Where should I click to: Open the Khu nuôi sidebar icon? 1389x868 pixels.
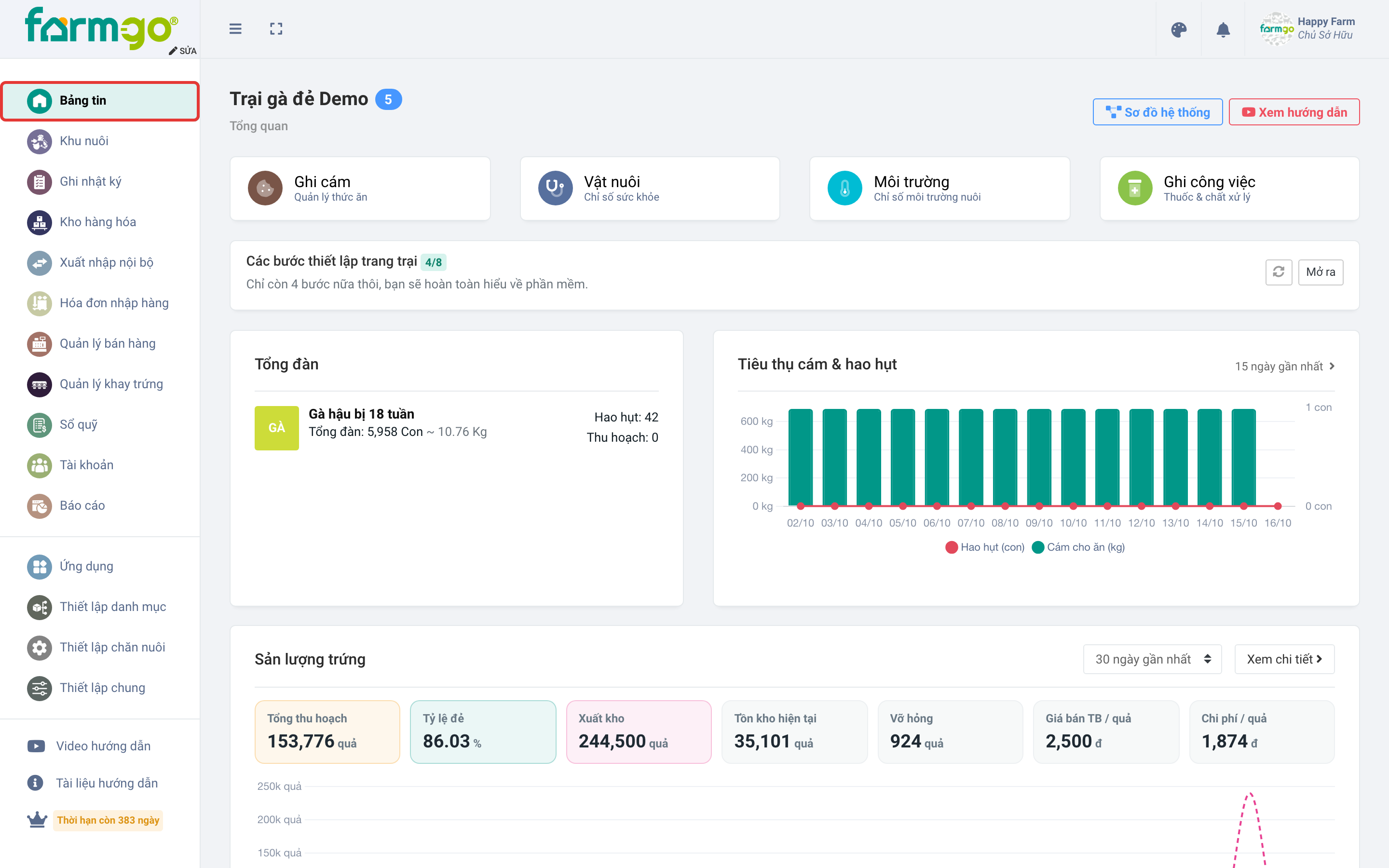tap(39, 141)
